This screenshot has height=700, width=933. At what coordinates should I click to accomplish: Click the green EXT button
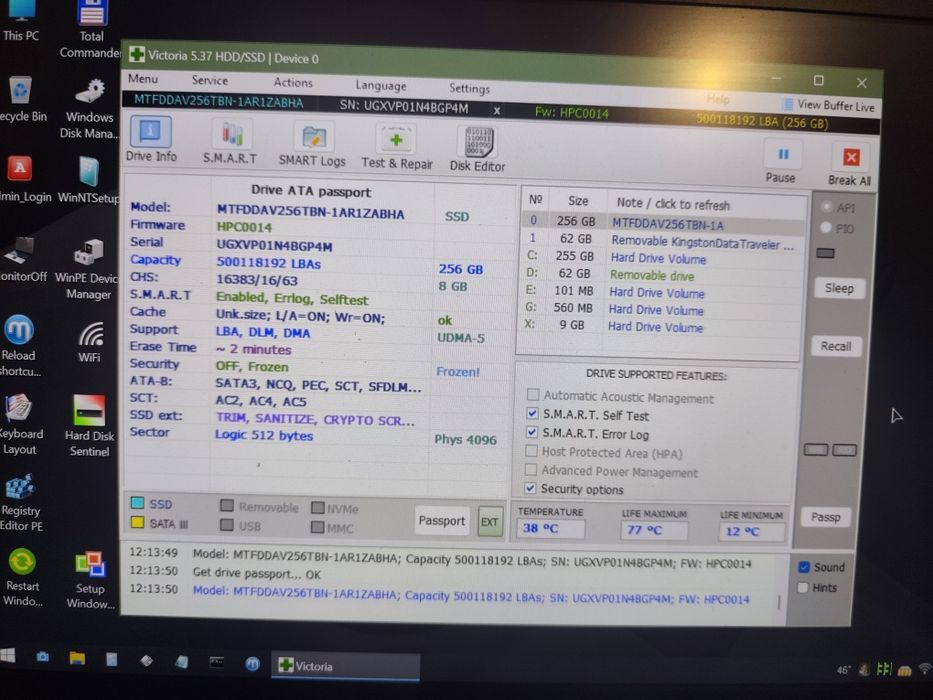click(x=490, y=522)
